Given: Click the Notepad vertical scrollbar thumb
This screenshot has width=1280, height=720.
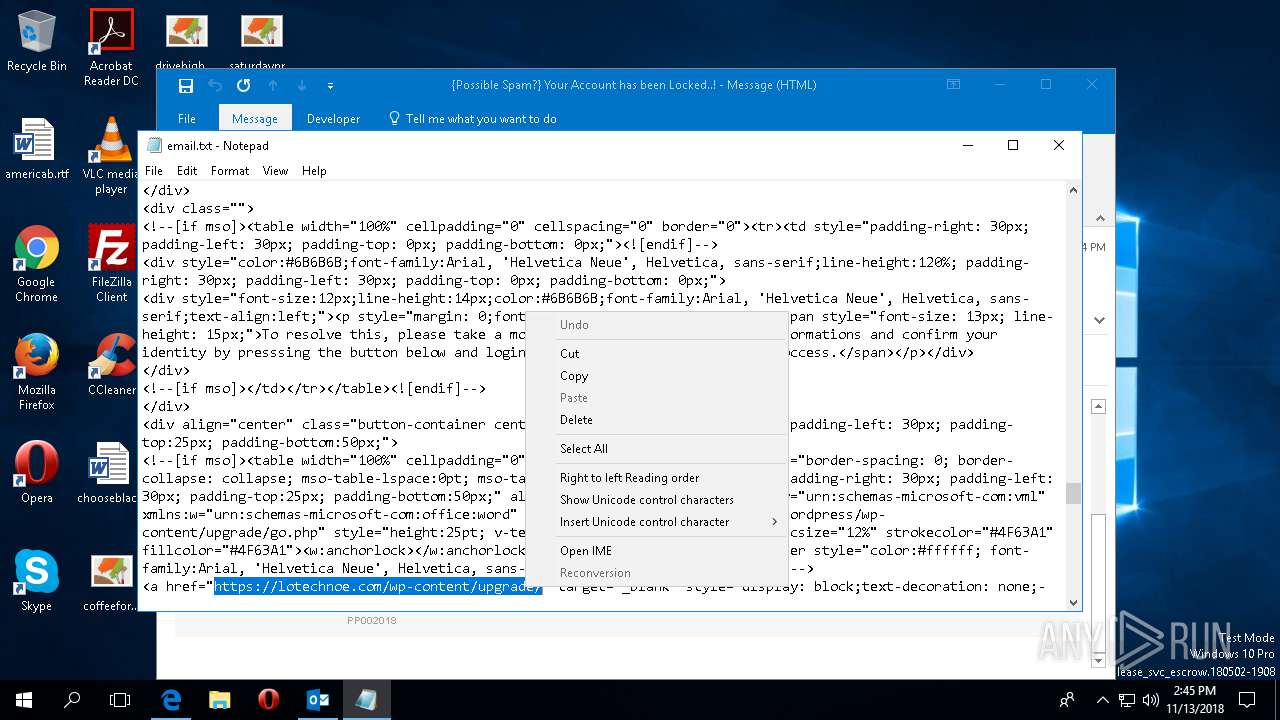Looking at the screenshot, I should [x=1073, y=493].
